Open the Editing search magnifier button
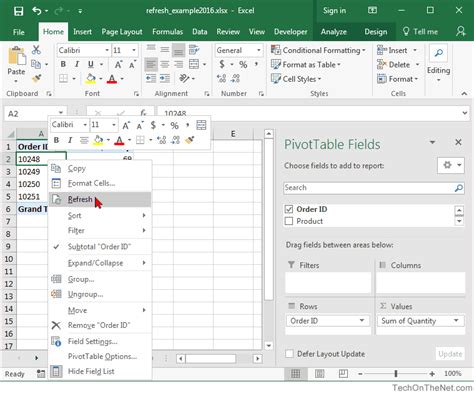This screenshot has height=397, width=474. pos(438,53)
